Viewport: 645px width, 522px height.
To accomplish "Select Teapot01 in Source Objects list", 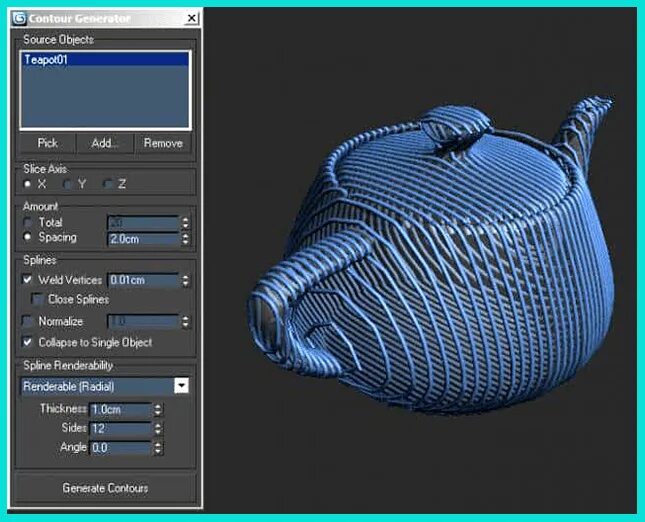I will (105, 60).
